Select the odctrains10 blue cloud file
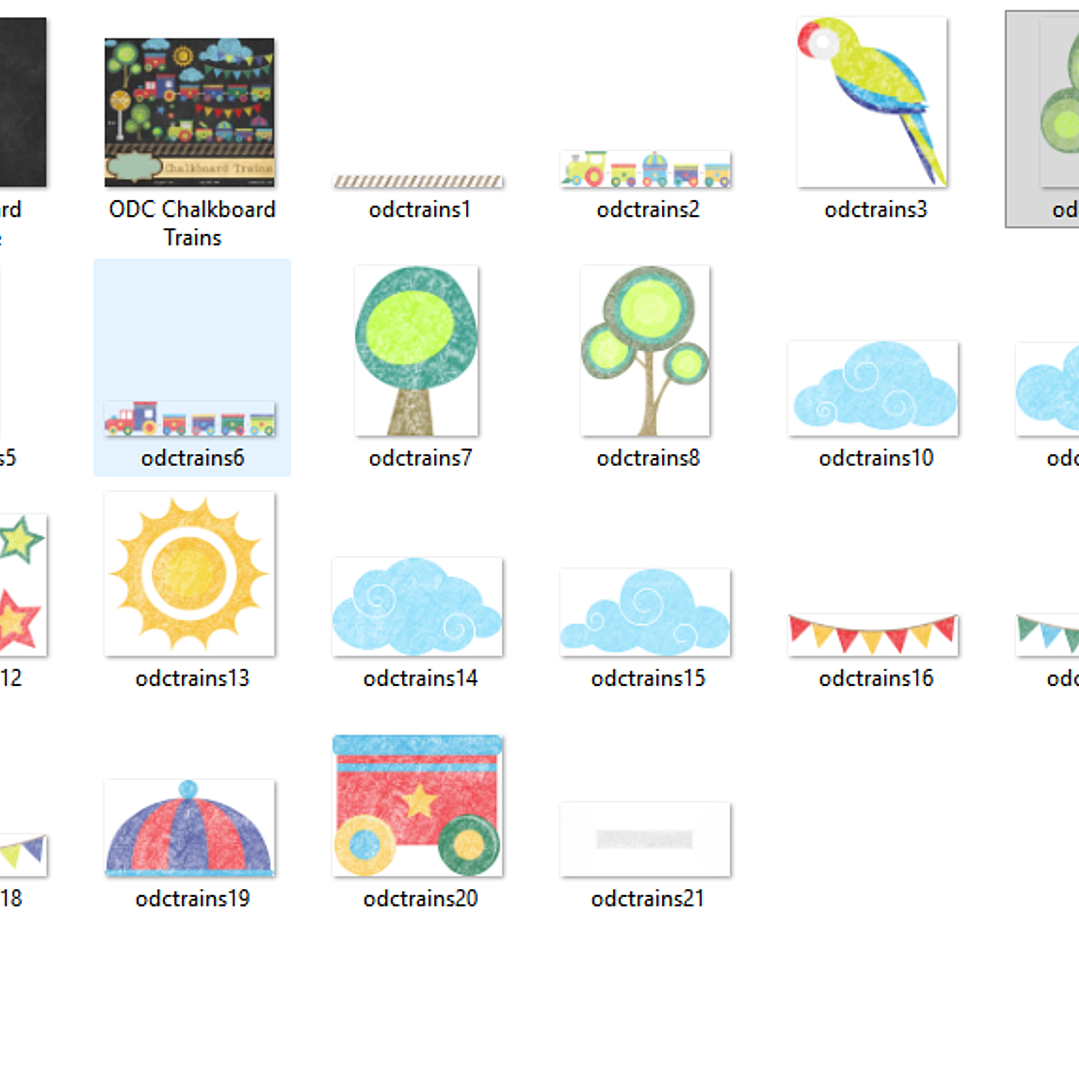 point(873,388)
